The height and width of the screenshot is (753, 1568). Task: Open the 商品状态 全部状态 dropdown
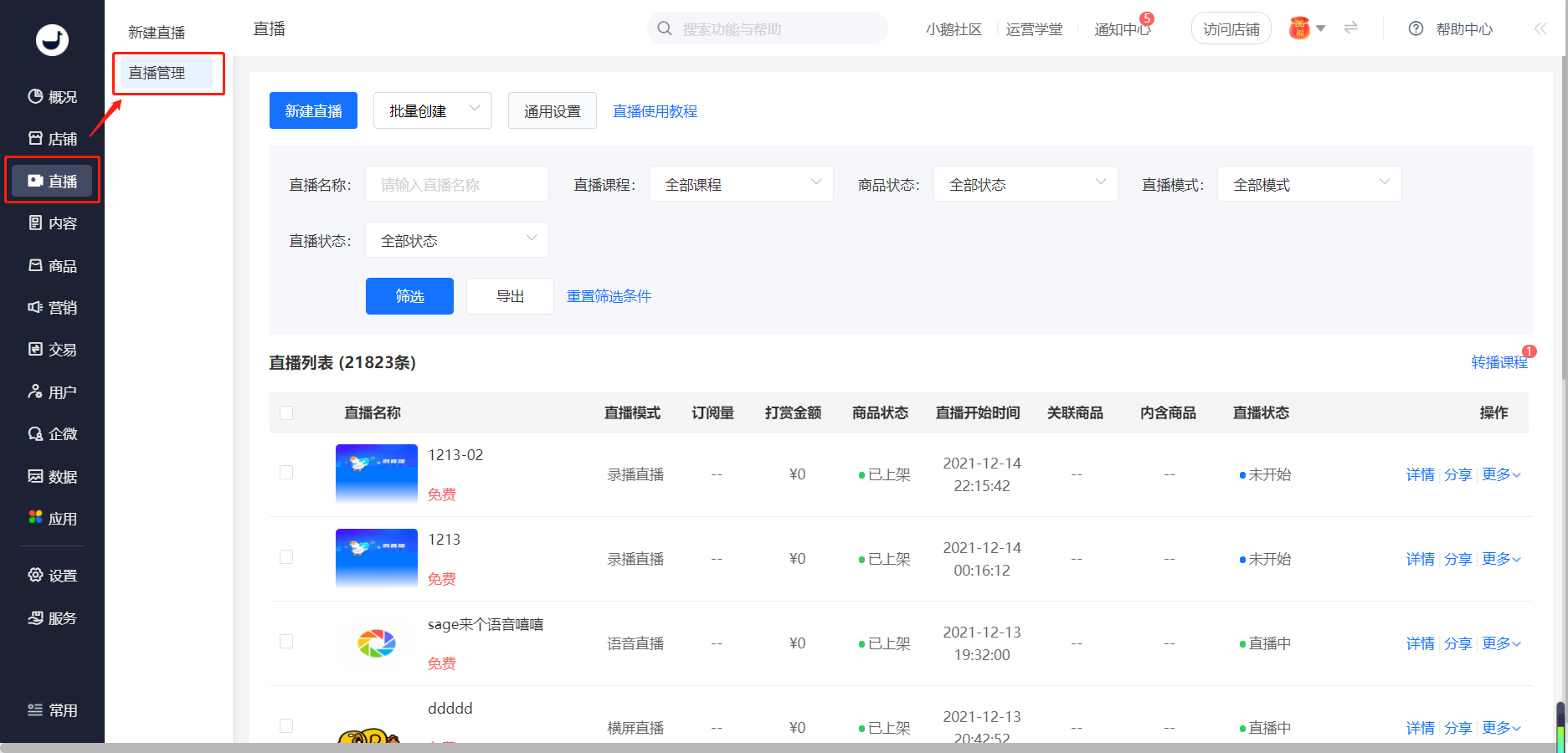[1026, 184]
